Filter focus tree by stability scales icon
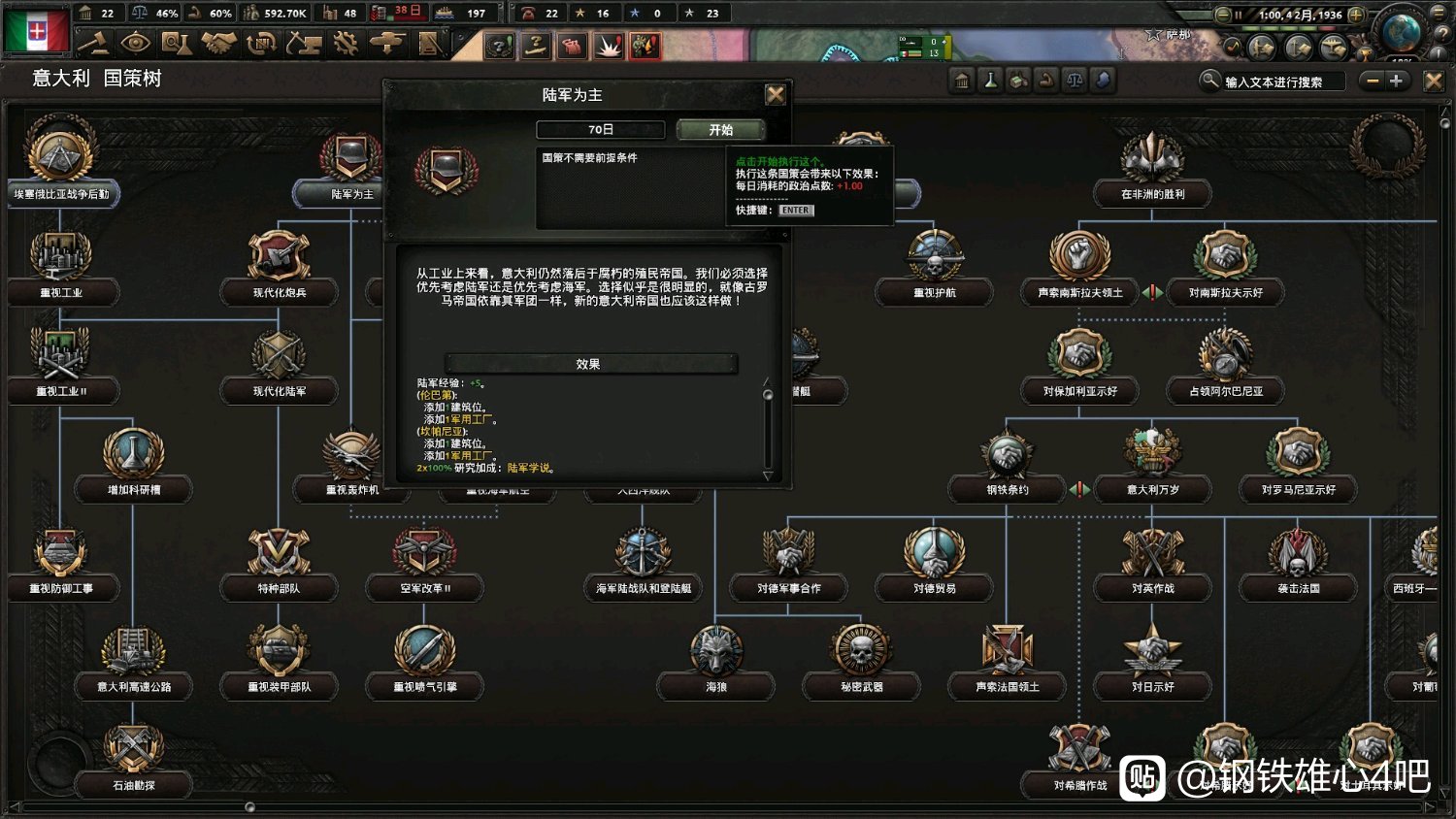 1075,81
